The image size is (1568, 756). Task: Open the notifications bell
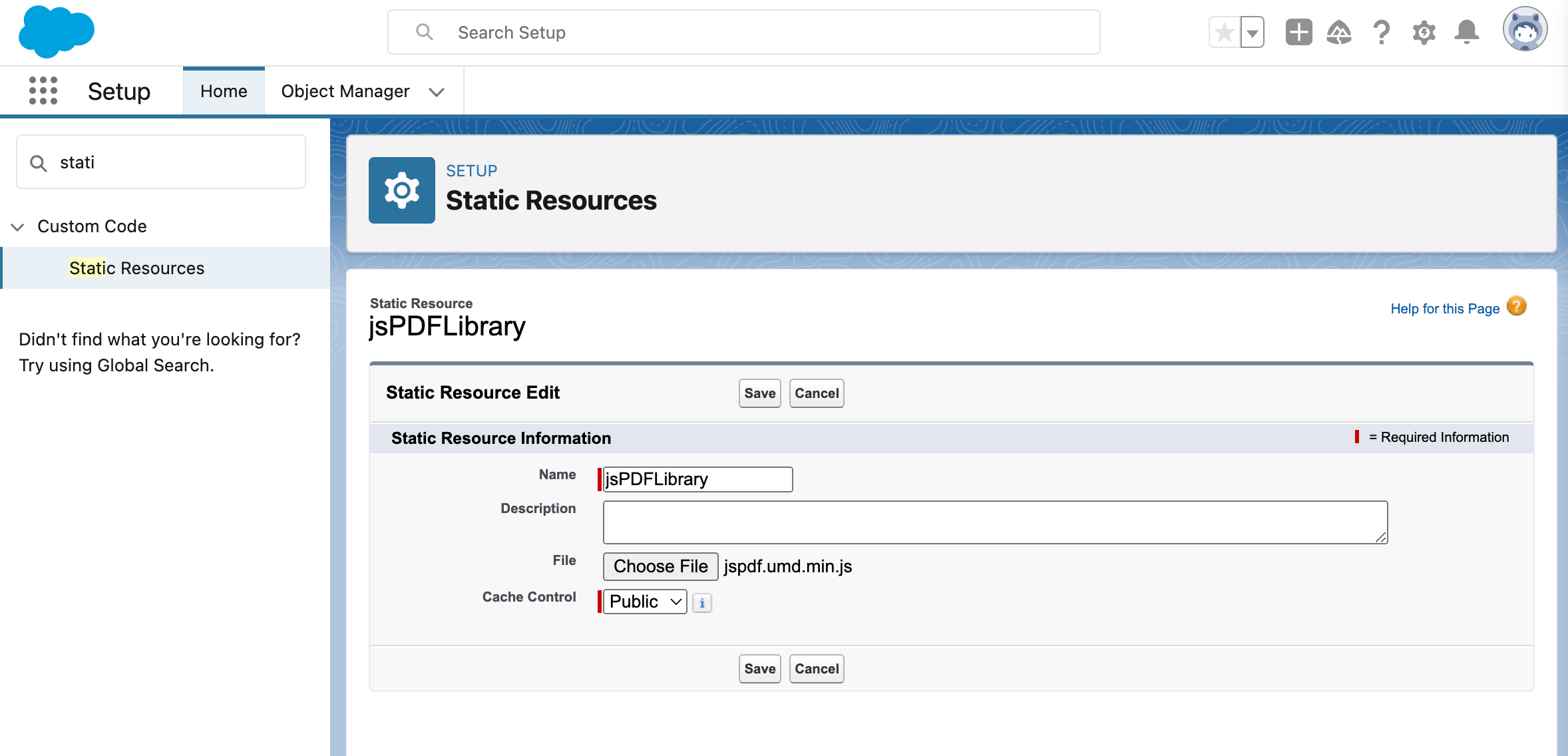point(1466,31)
